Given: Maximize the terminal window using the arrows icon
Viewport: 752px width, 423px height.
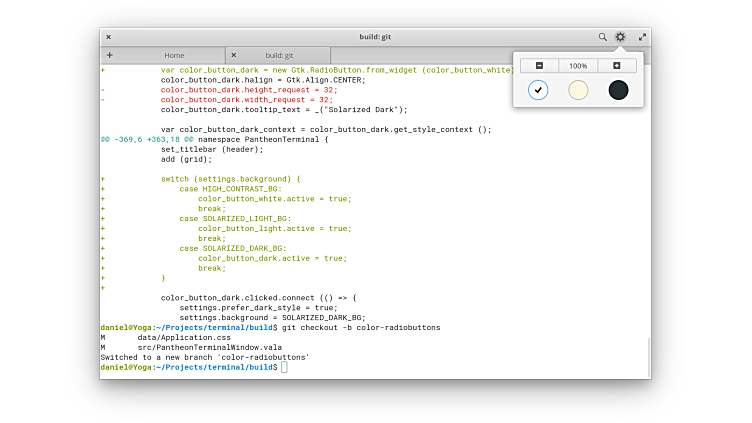Looking at the screenshot, I should pyautogui.click(x=642, y=37).
